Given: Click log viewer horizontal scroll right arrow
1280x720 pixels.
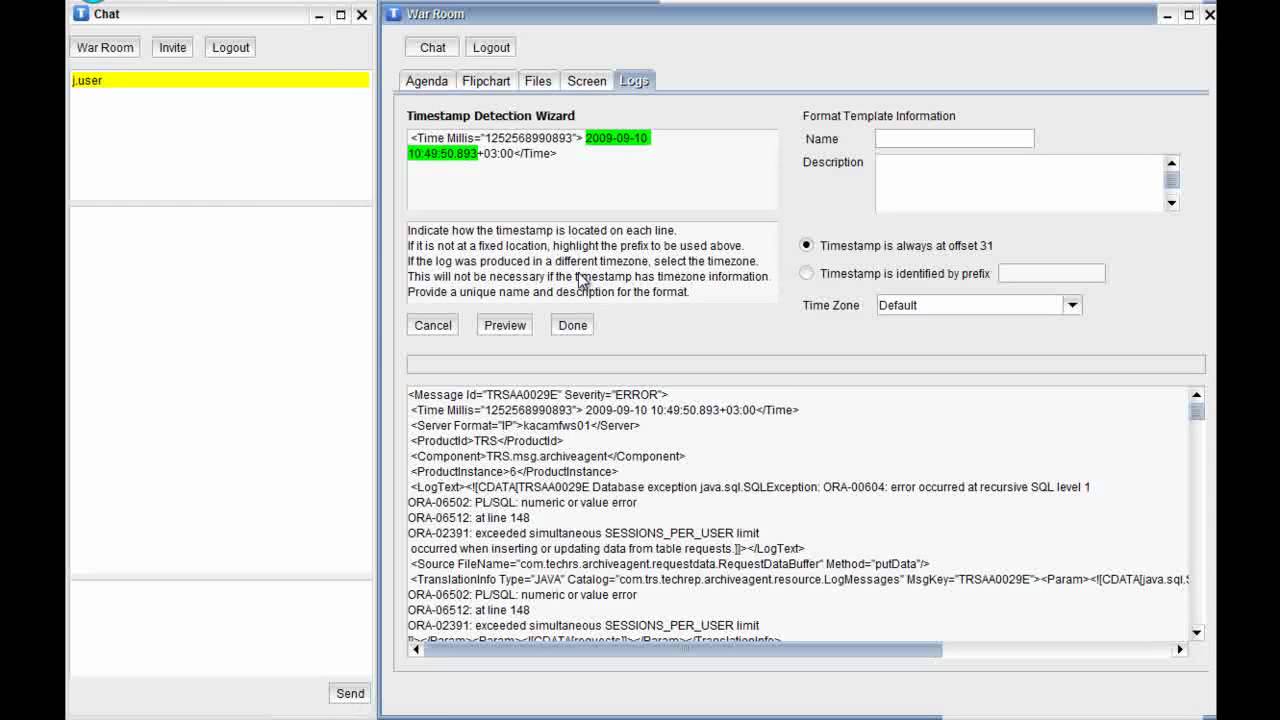Looking at the screenshot, I should (1180, 650).
